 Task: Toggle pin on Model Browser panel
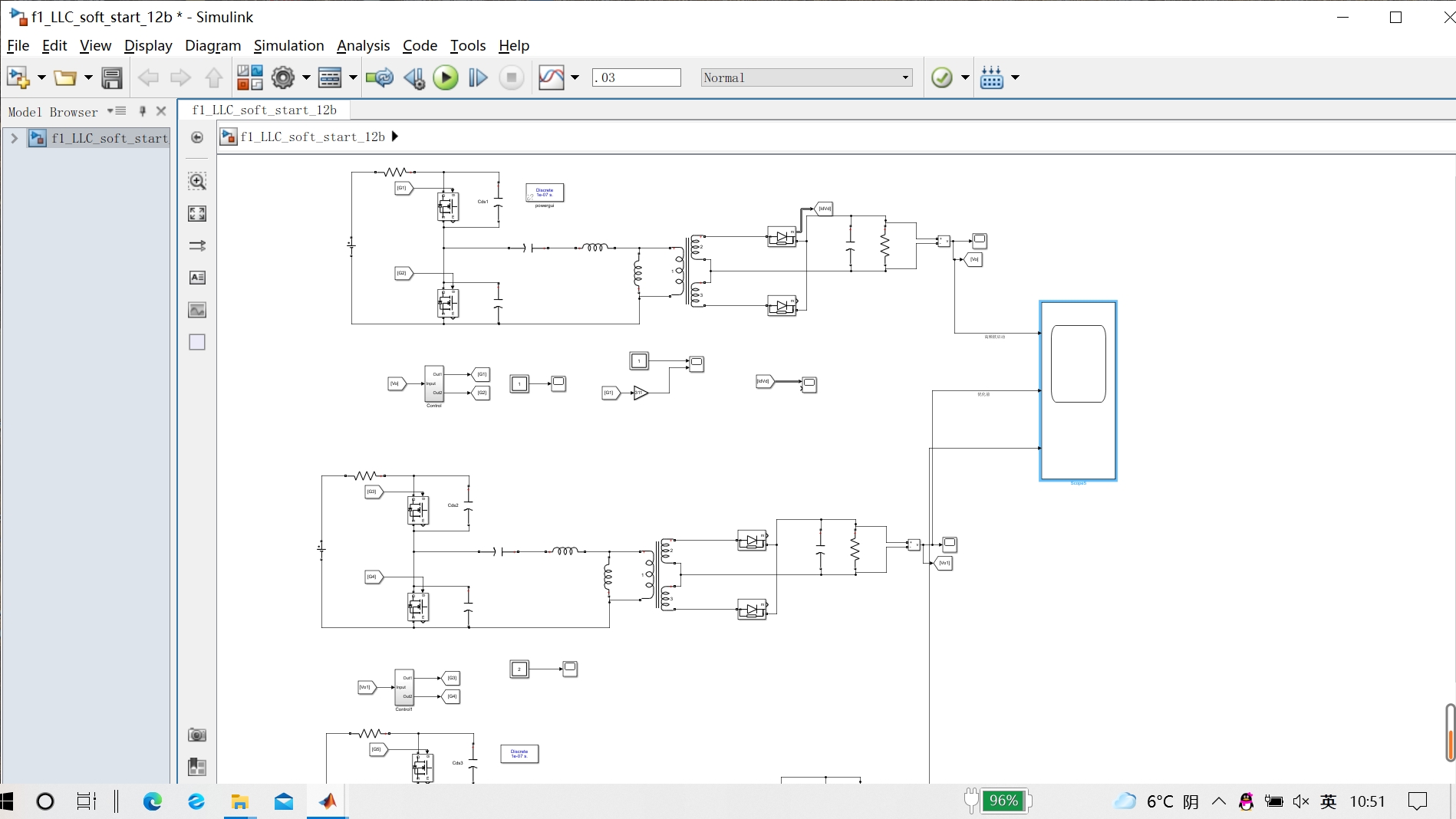coord(143,111)
